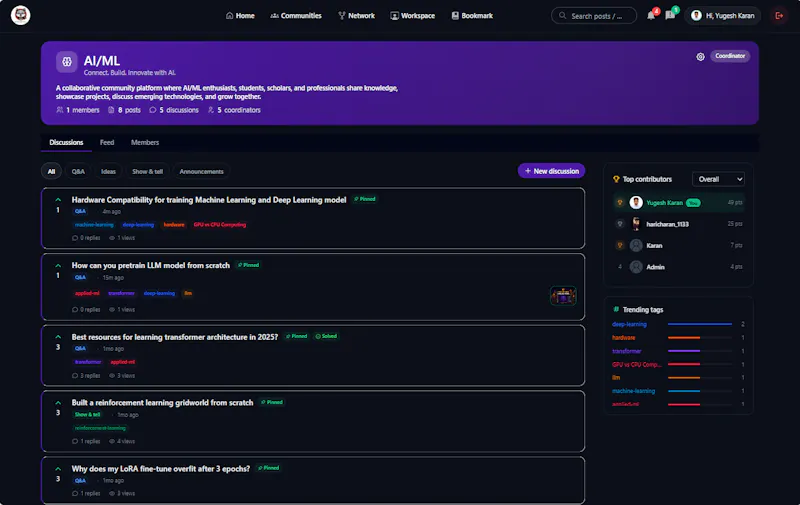
Task: Click Admin's avatar in Top contributors
Action: 636,267
